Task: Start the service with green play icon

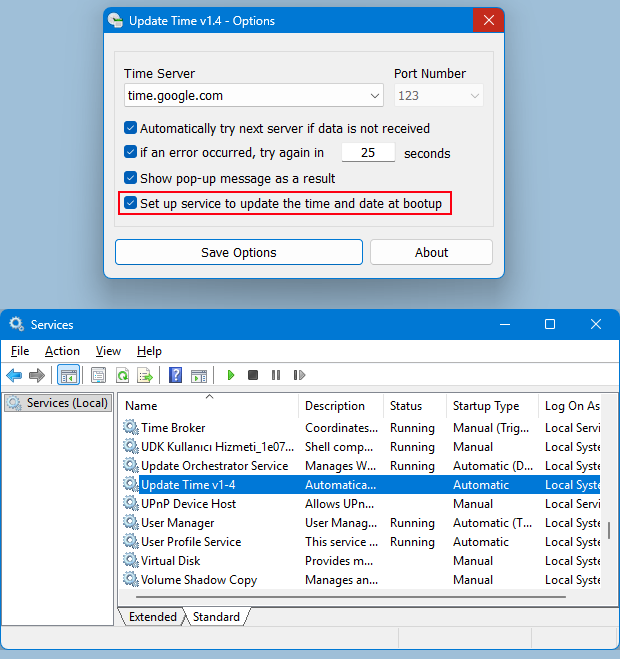Action: click(230, 375)
